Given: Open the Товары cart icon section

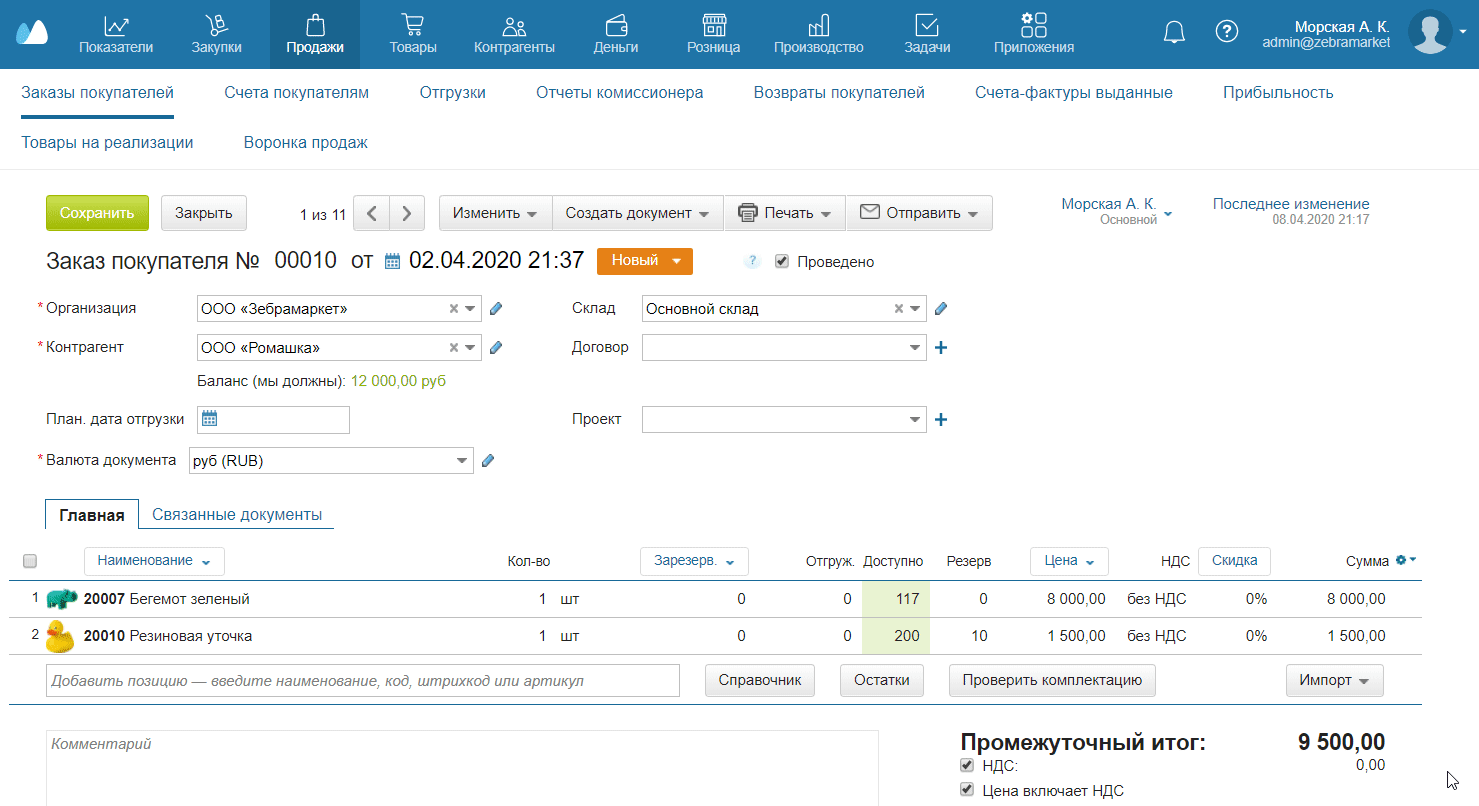Looking at the screenshot, I should click(x=412, y=33).
